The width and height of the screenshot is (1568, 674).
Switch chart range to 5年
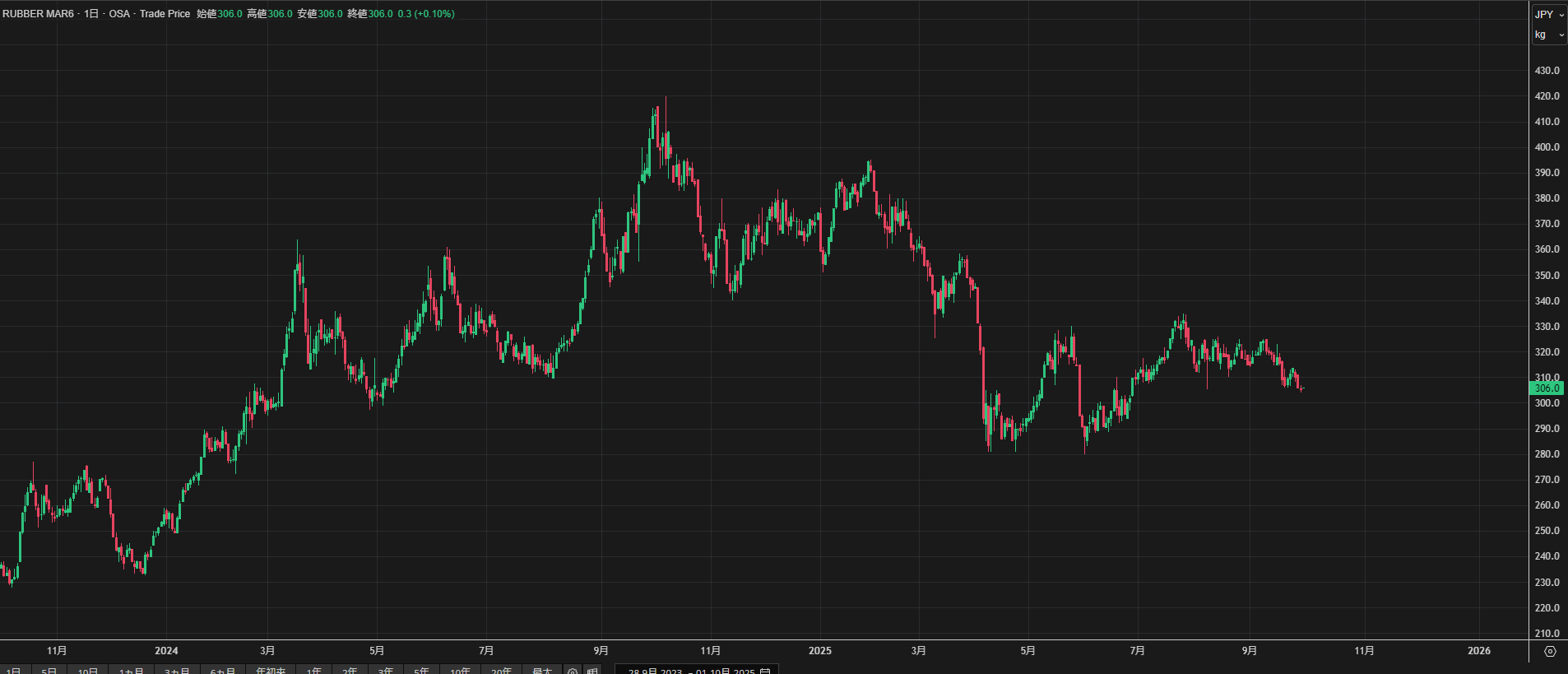pyautogui.click(x=421, y=672)
